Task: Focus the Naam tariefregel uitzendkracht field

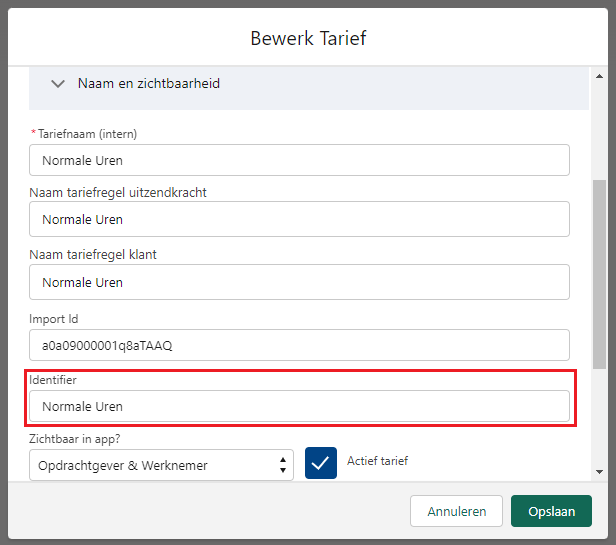Action: (299, 219)
